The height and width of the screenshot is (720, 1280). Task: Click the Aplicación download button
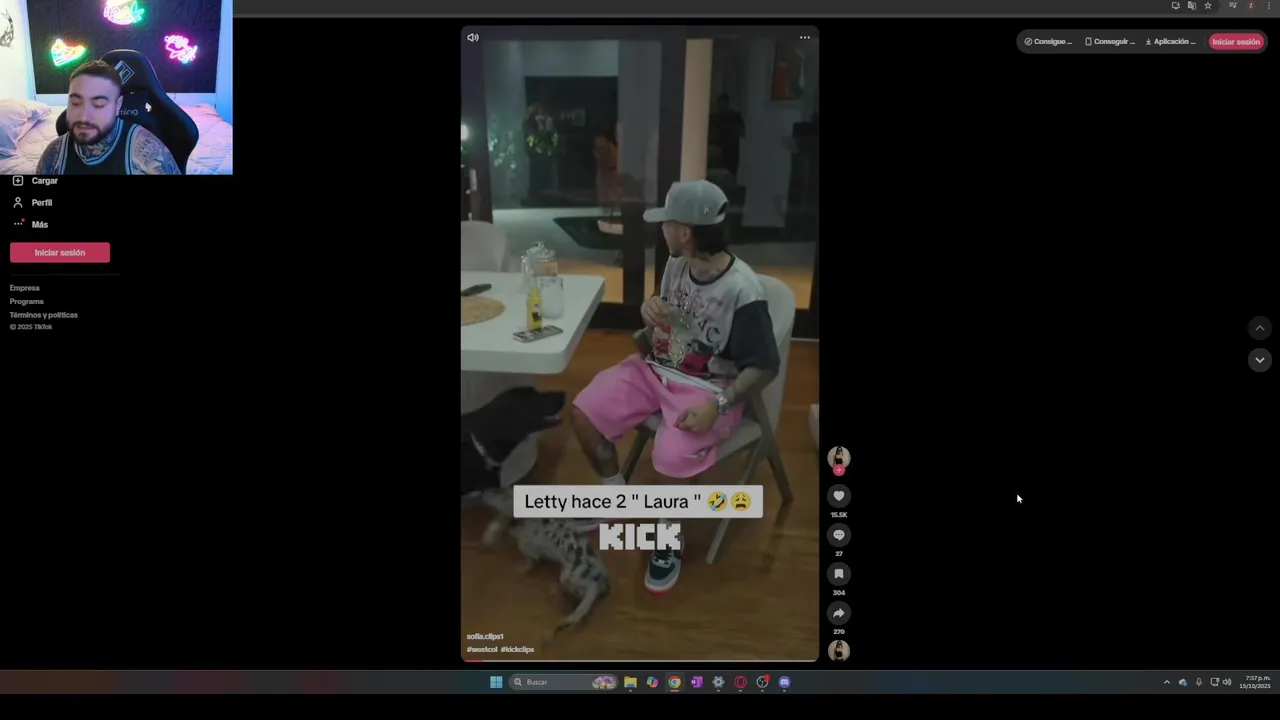[x=1170, y=42]
